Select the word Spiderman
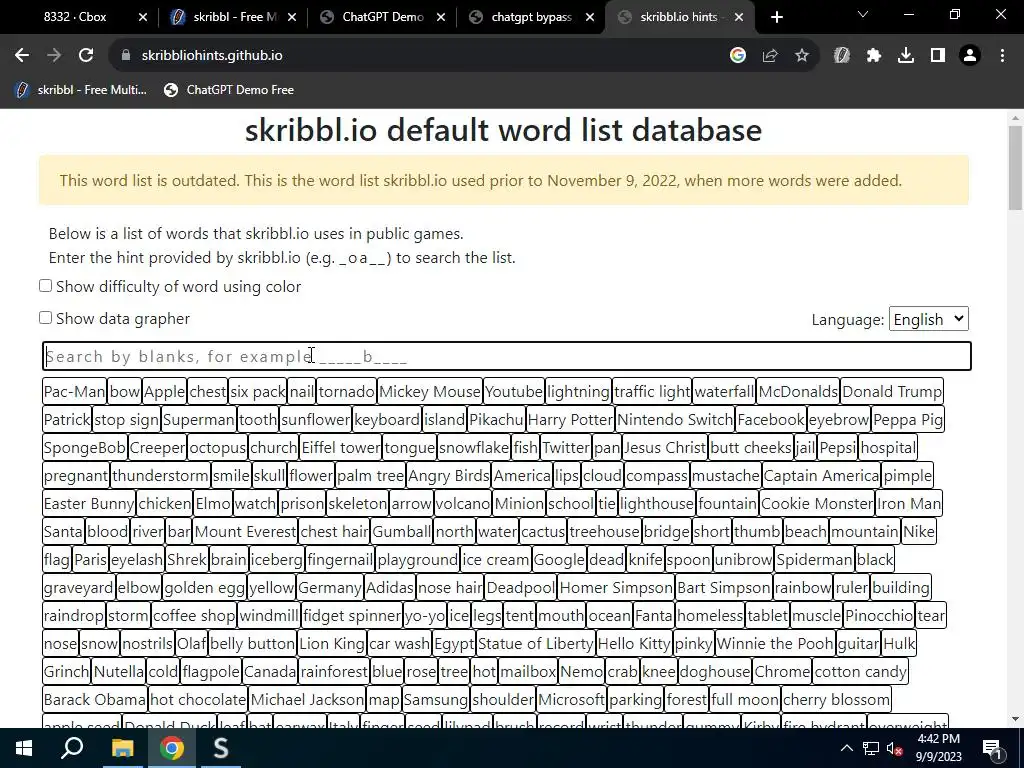Image resolution: width=1024 pixels, height=768 pixels. pos(814,560)
